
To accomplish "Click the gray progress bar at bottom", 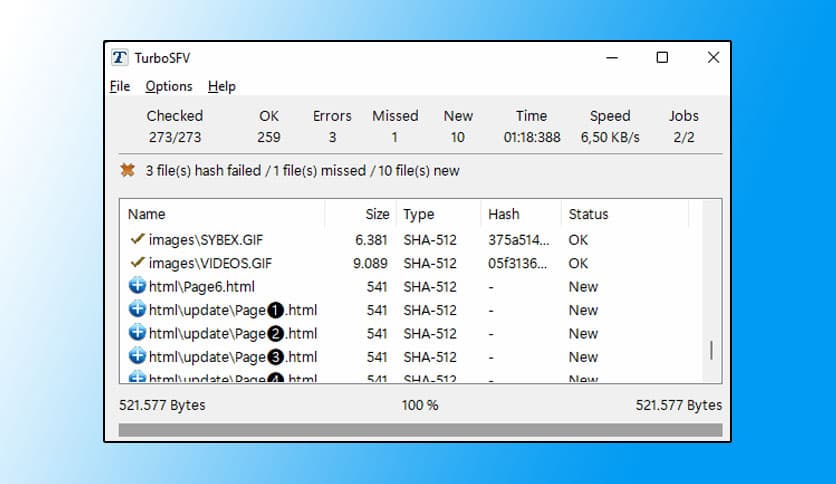I will (x=420, y=430).
